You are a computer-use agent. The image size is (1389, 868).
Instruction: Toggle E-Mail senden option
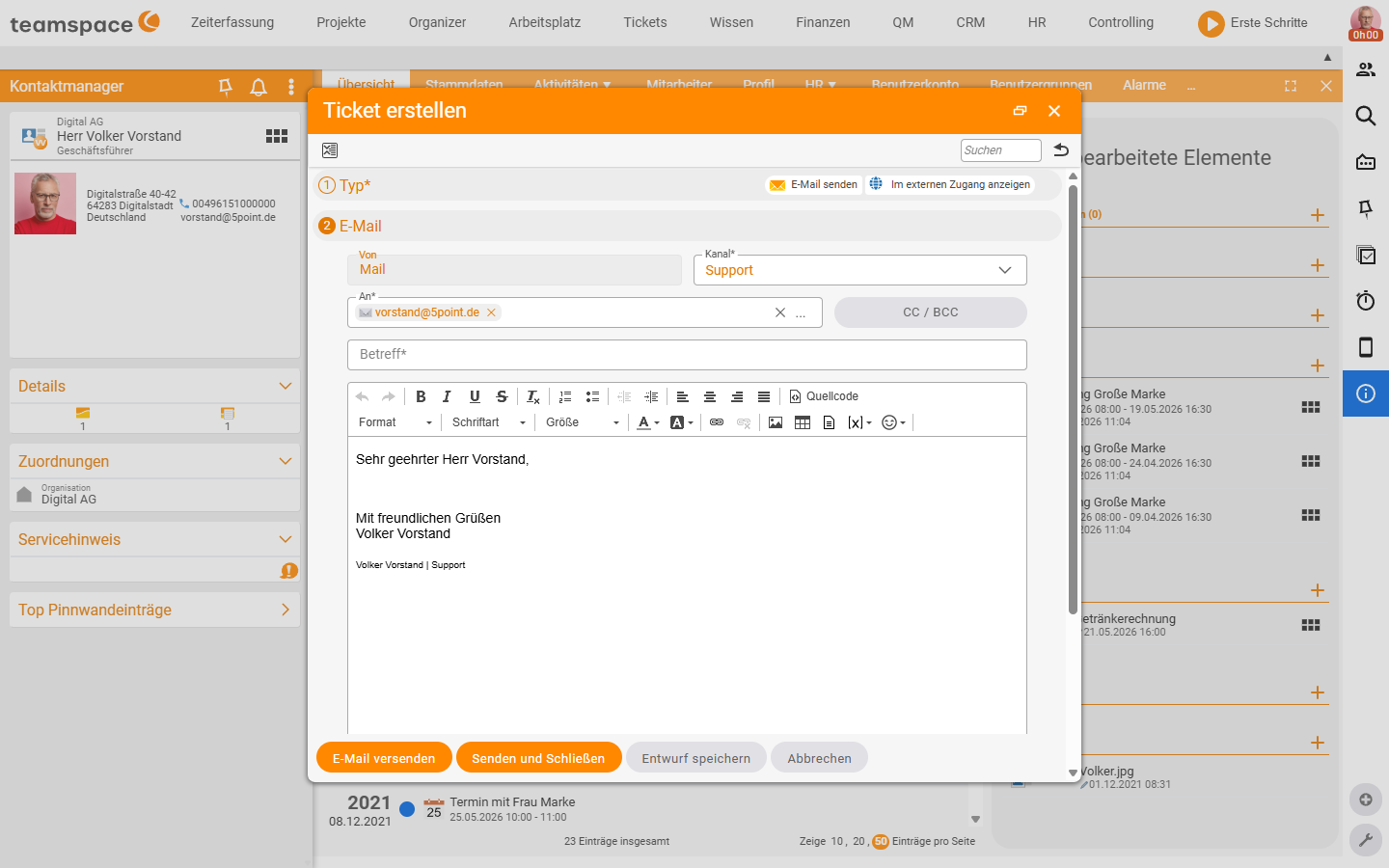tap(813, 184)
